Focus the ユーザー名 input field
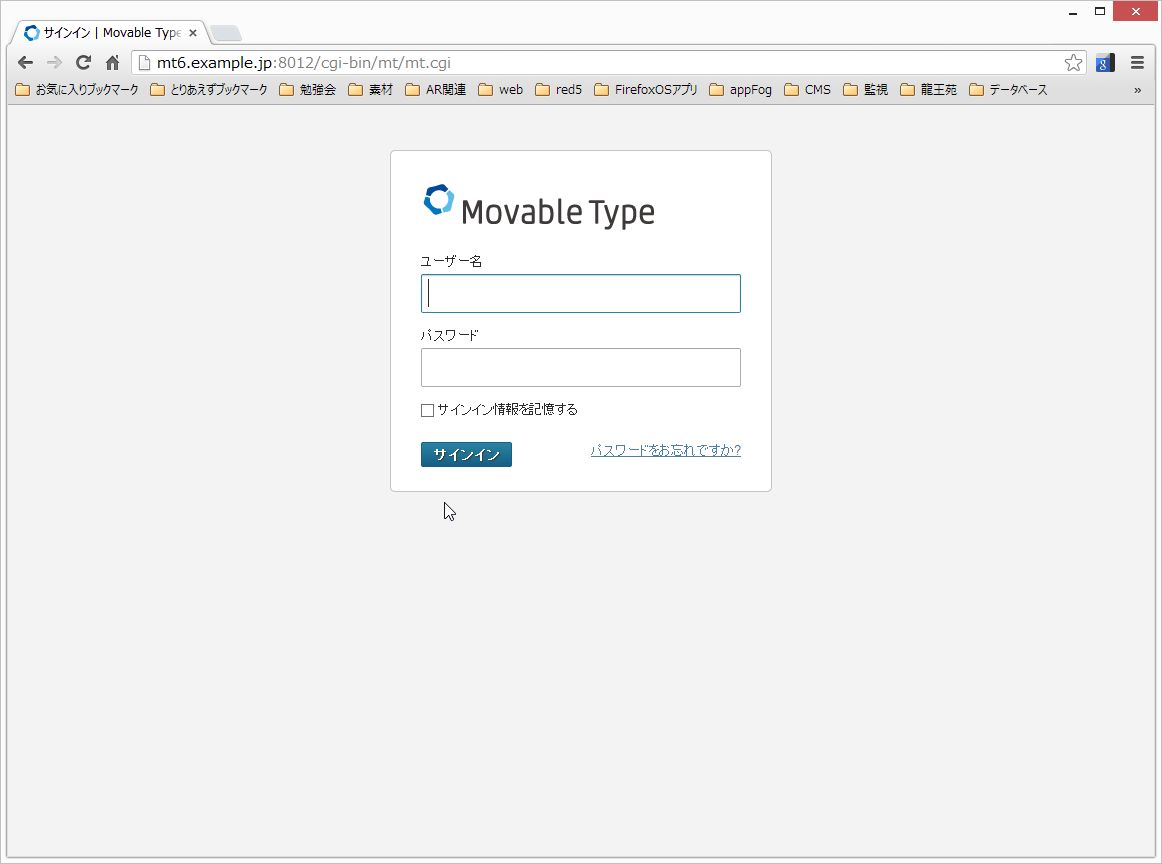This screenshot has height=864, width=1162. [580, 293]
